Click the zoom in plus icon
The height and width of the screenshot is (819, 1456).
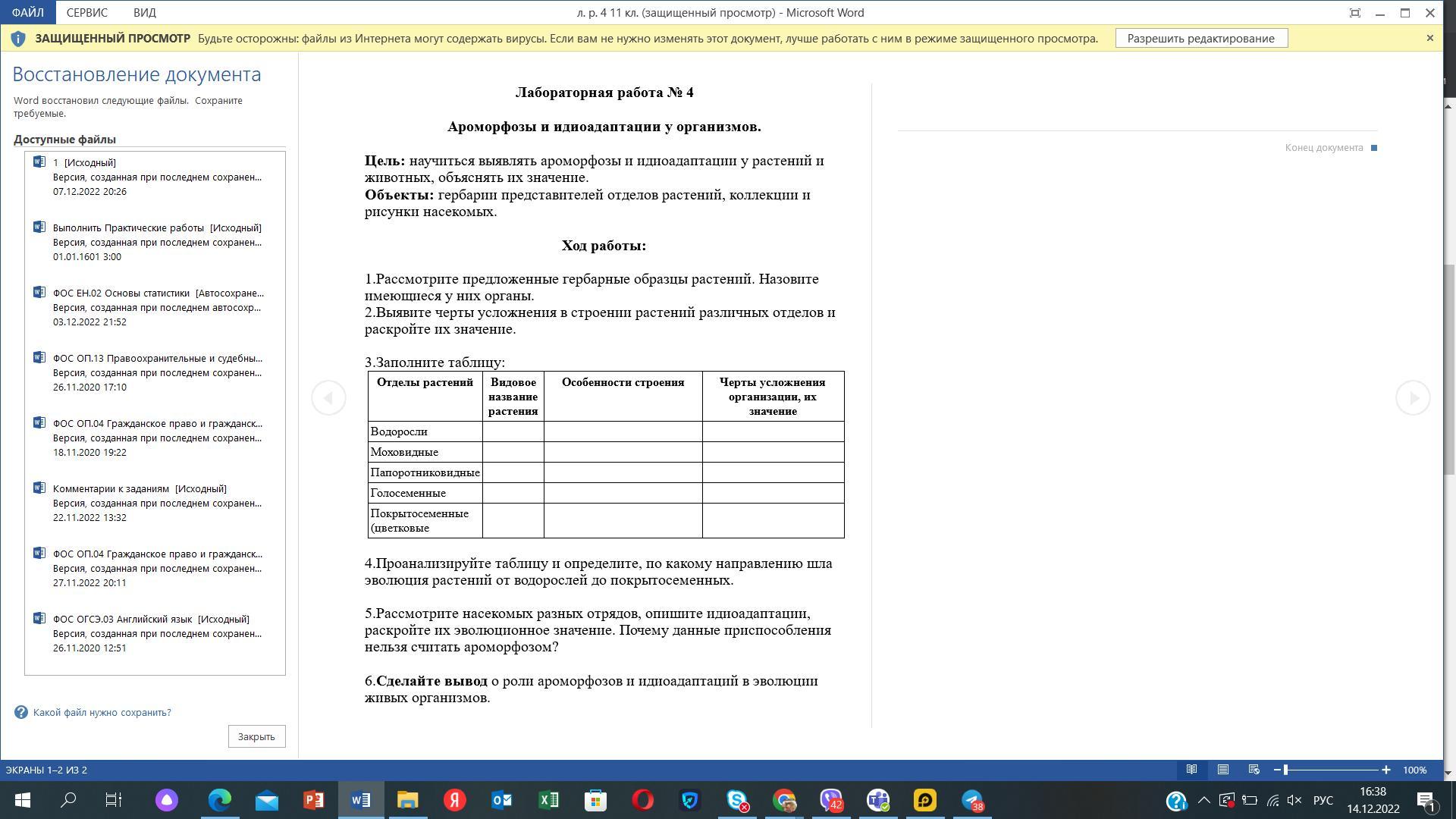pos(1386,770)
